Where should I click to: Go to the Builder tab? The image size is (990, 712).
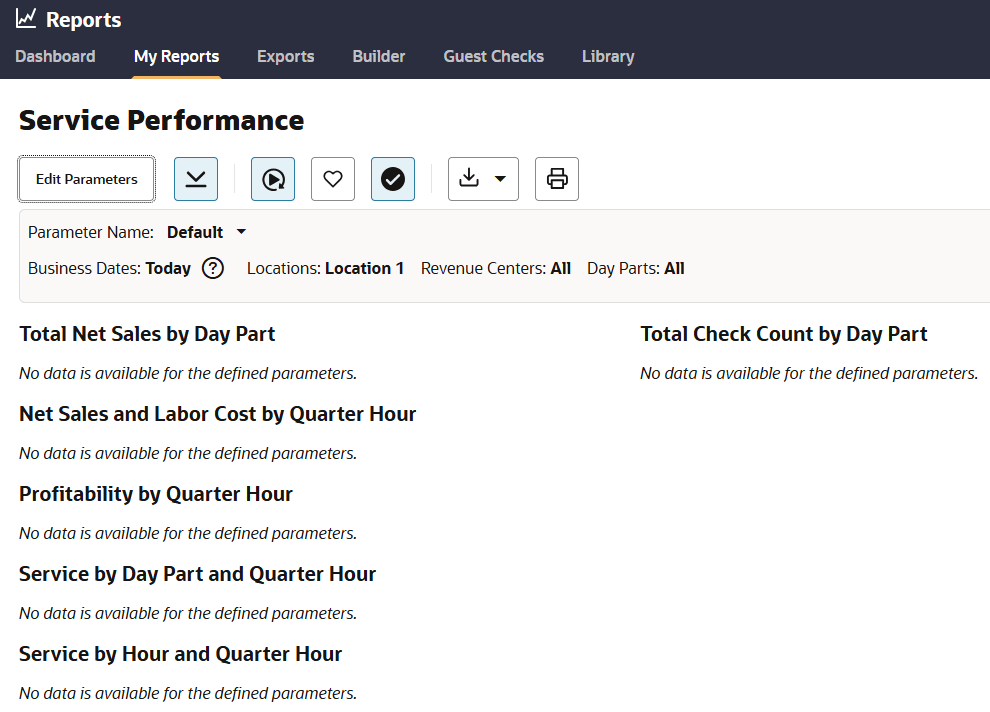(379, 56)
